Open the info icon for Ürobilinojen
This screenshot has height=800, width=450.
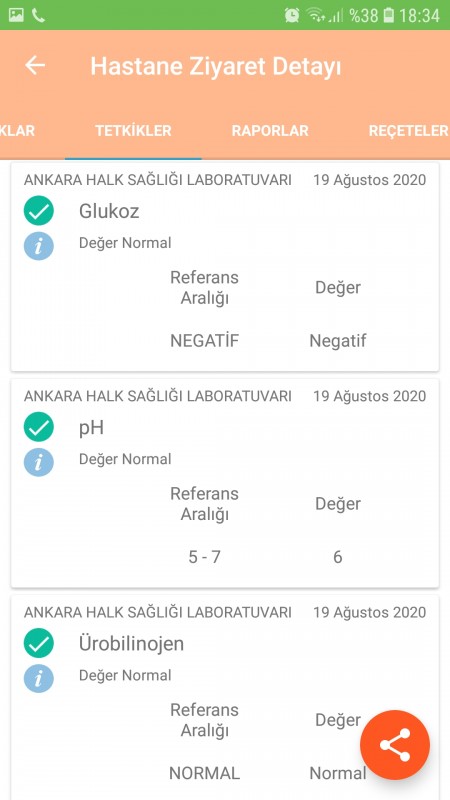point(39,678)
